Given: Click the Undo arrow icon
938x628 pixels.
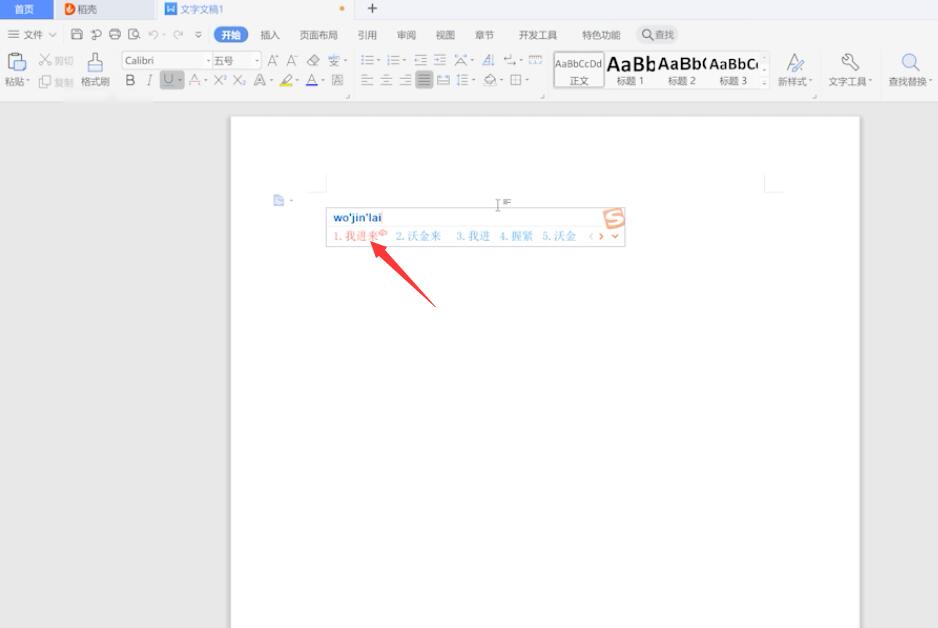Looking at the screenshot, I should point(154,35).
